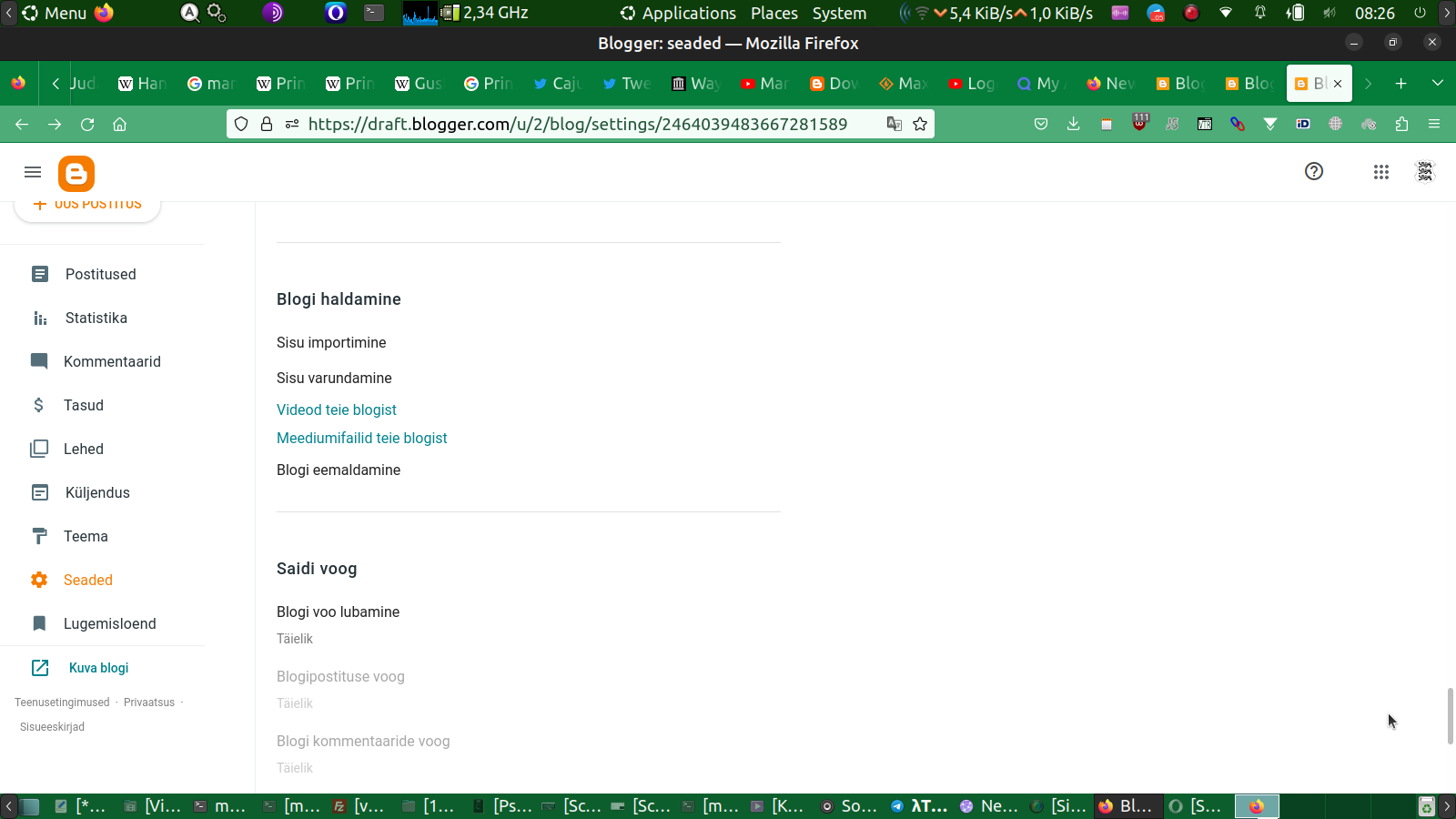Show site security lock information
Viewport: 1456px width, 819px height.
pyautogui.click(x=267, y=124)
